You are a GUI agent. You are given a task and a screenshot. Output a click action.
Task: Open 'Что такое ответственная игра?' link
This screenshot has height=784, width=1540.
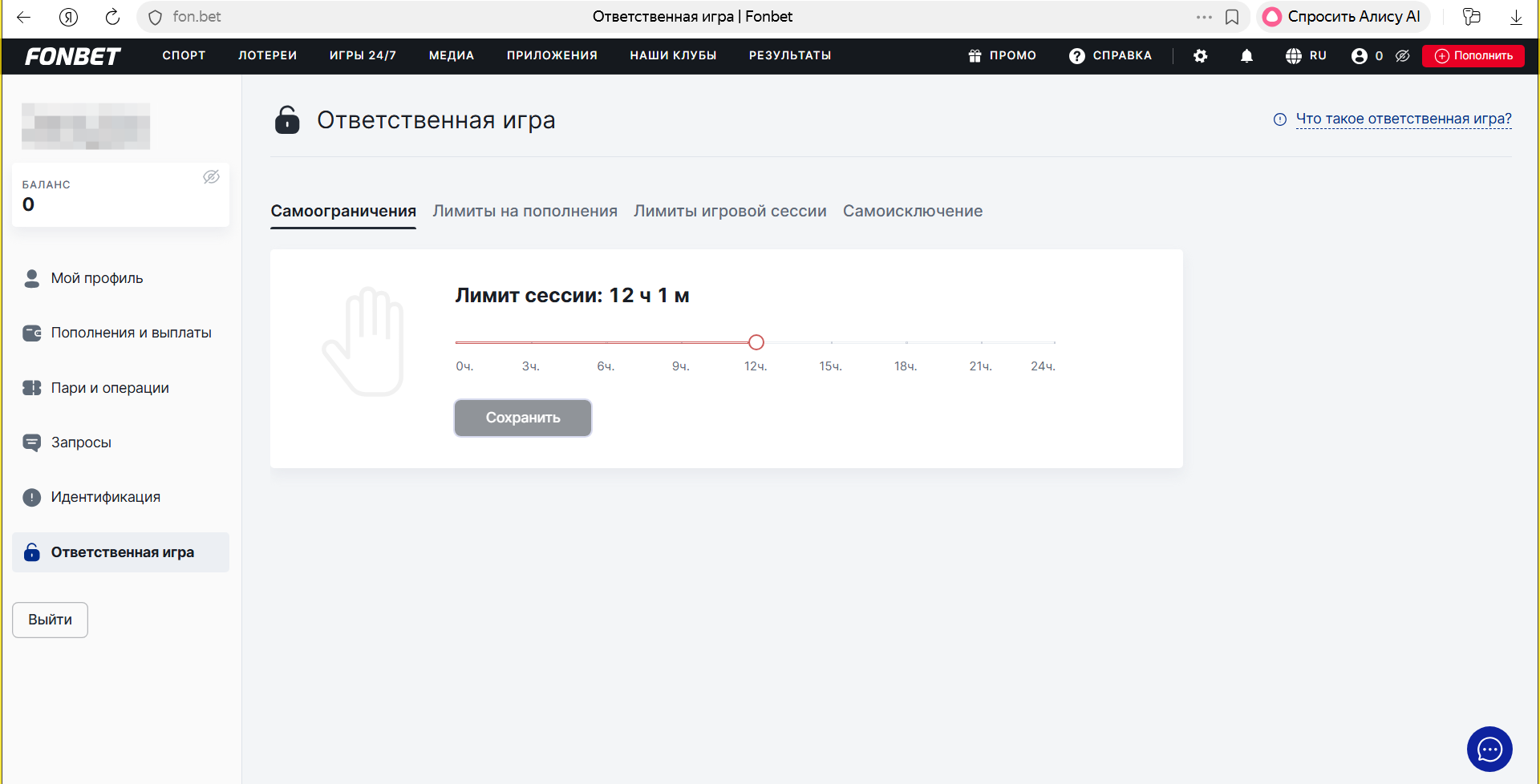coord(1404,119)
